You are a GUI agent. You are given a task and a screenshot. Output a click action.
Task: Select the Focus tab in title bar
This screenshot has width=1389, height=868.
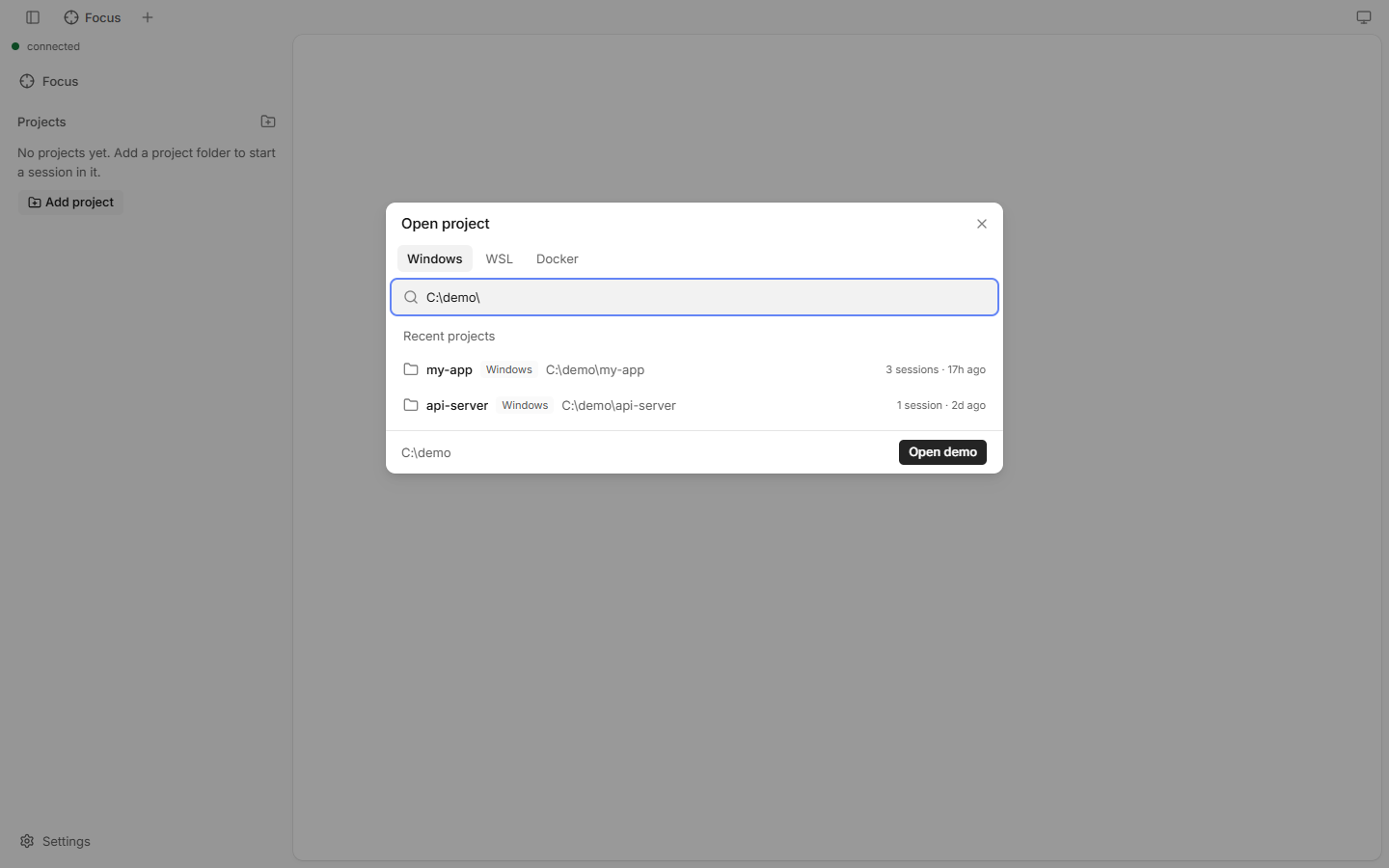tap(94, 17)
